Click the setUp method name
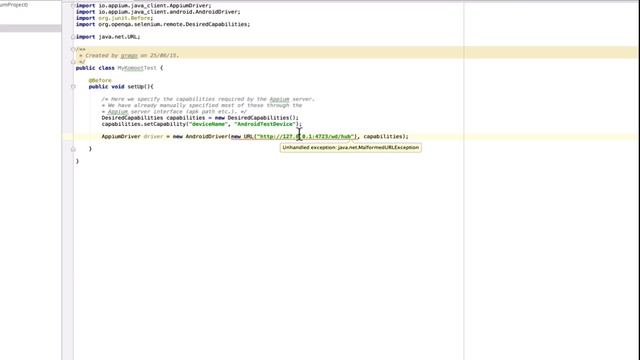This screenshot has width=640, height=360. coord(136,87)
